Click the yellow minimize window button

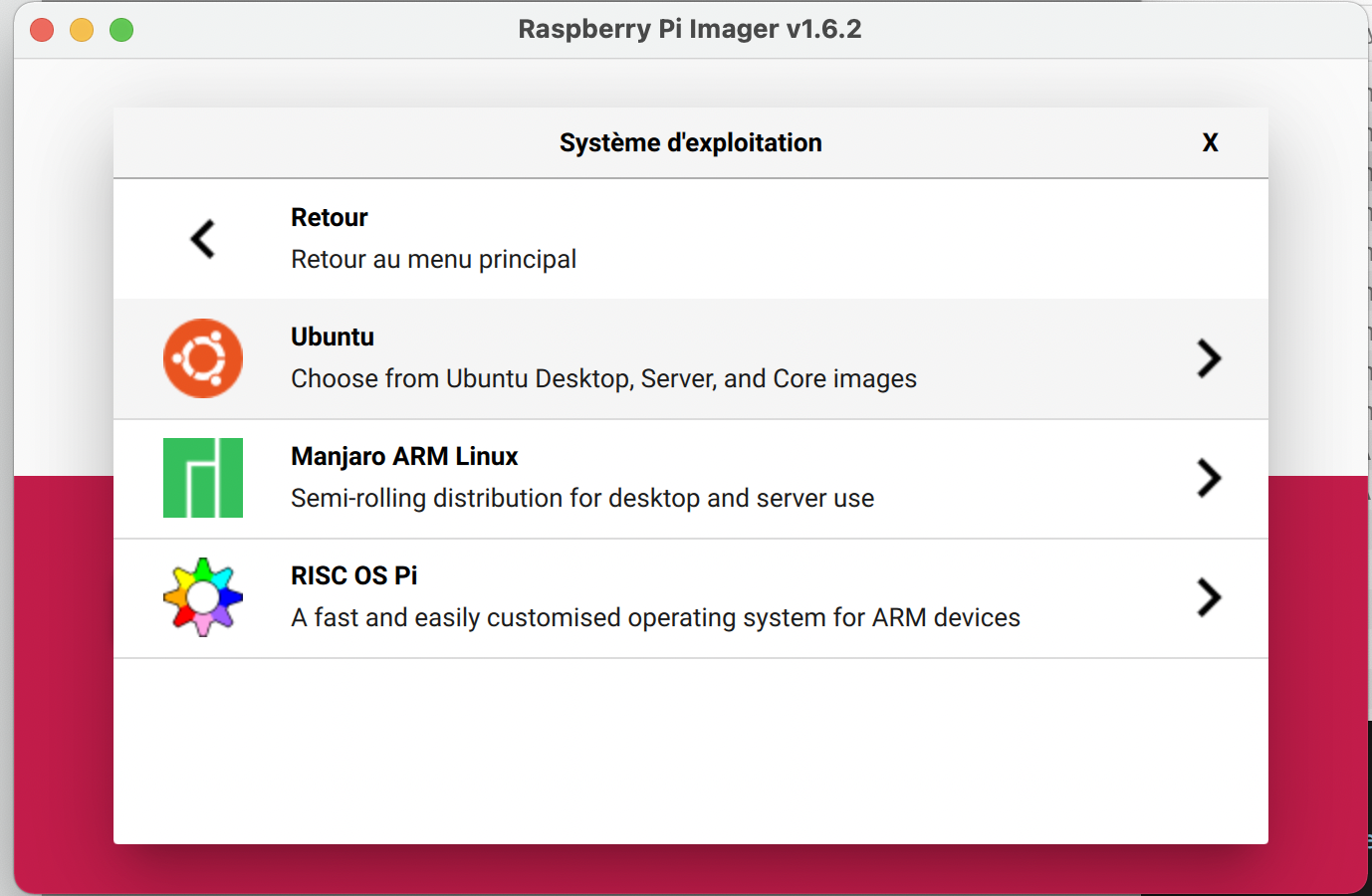82,30
